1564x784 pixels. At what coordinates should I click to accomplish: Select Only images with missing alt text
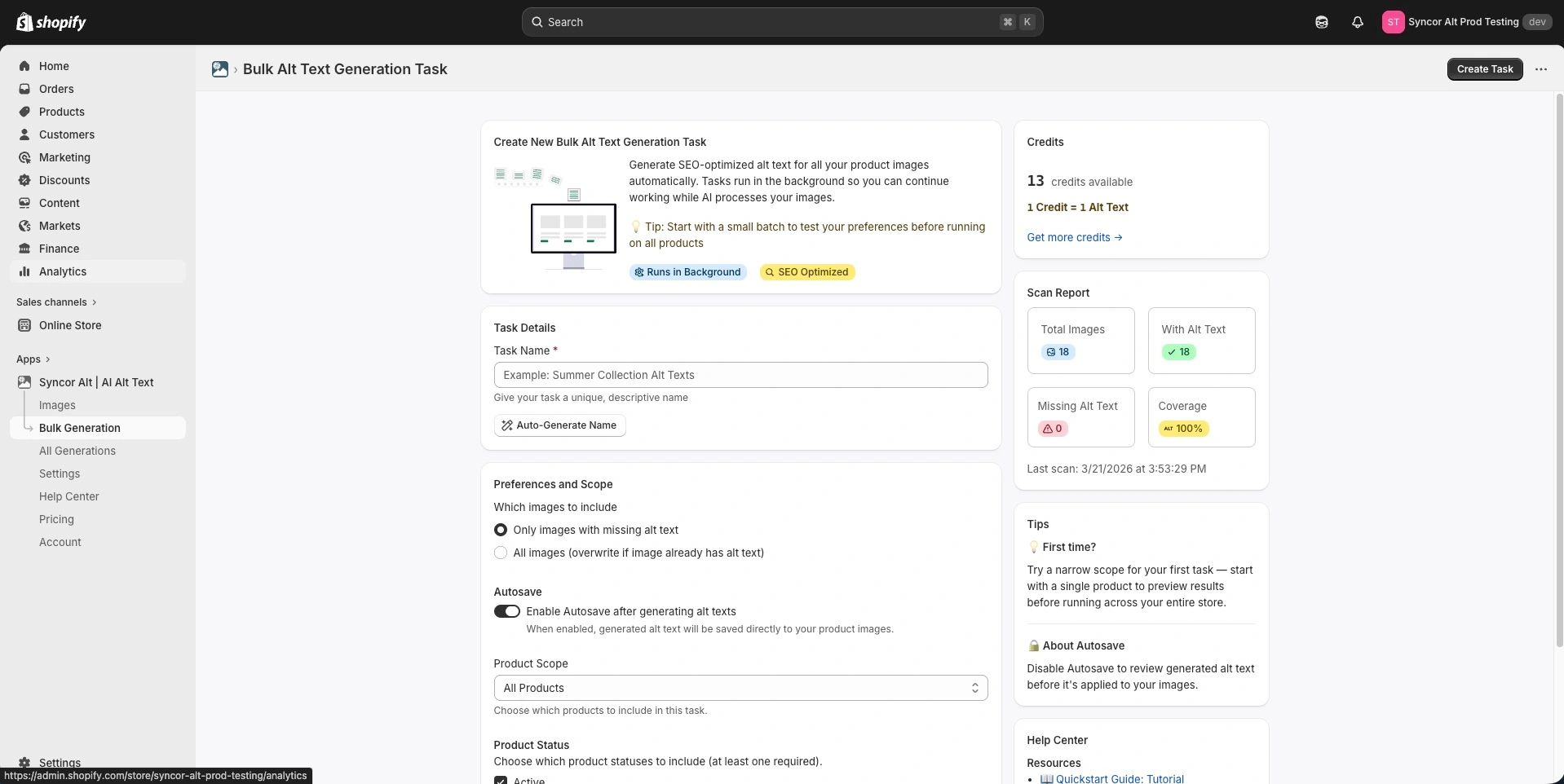click(x=500, y=530)
